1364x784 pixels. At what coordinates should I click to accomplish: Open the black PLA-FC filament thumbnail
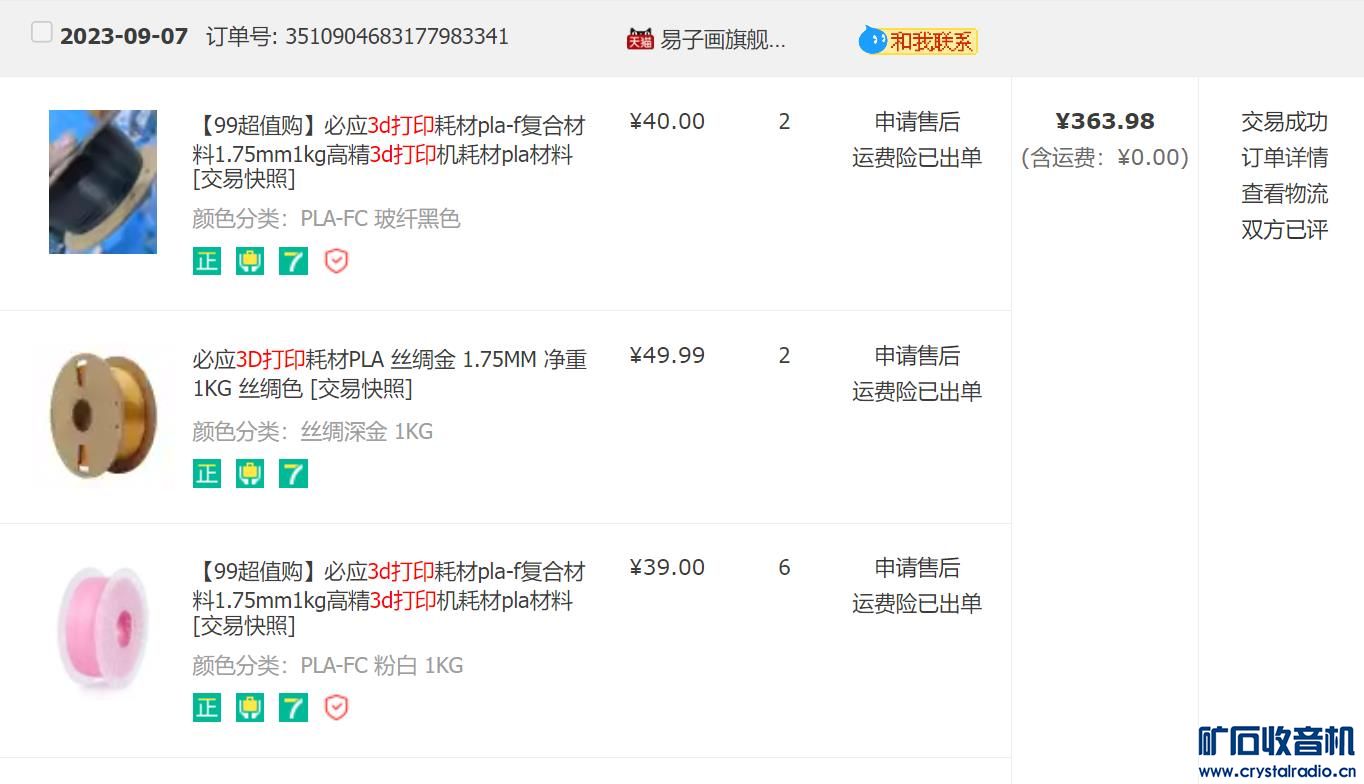pyautogui.click(x=103, y=182)
